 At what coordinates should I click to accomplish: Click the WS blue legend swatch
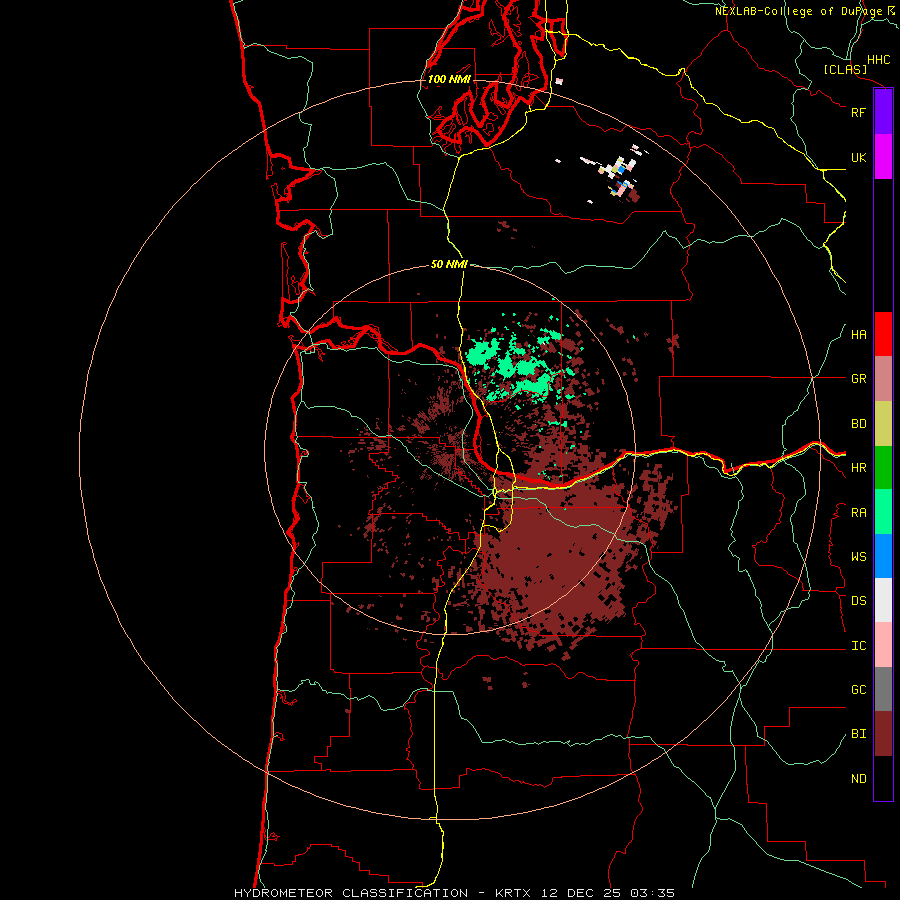(883, 556)
